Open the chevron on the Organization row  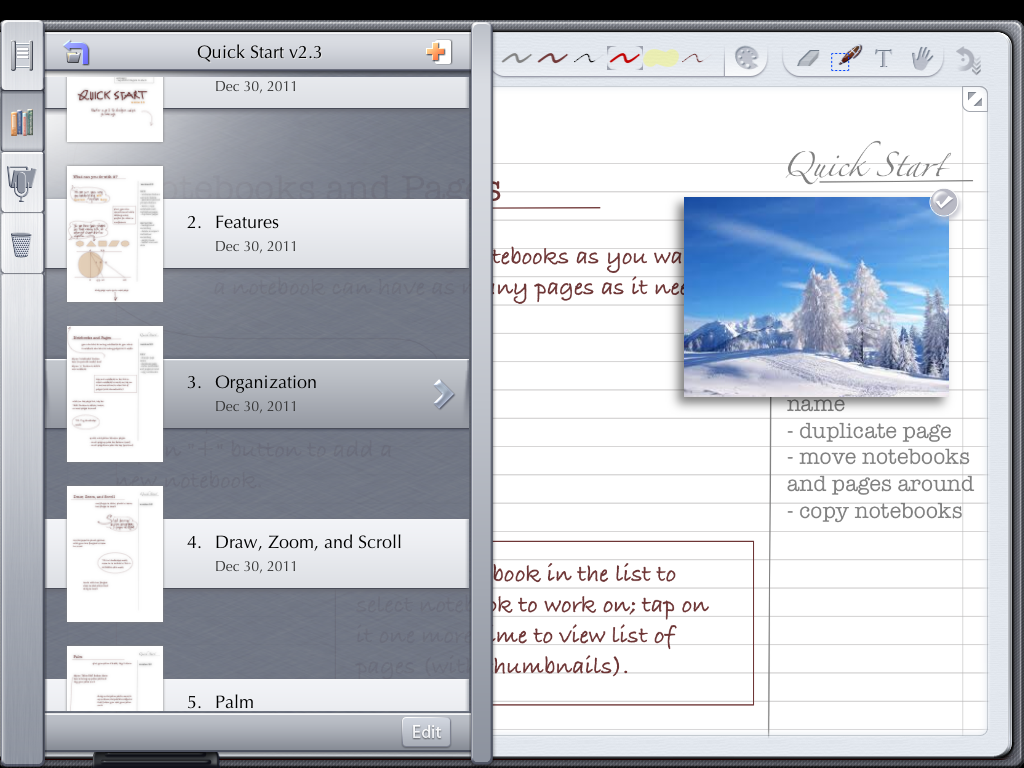[x=443, y=394]
